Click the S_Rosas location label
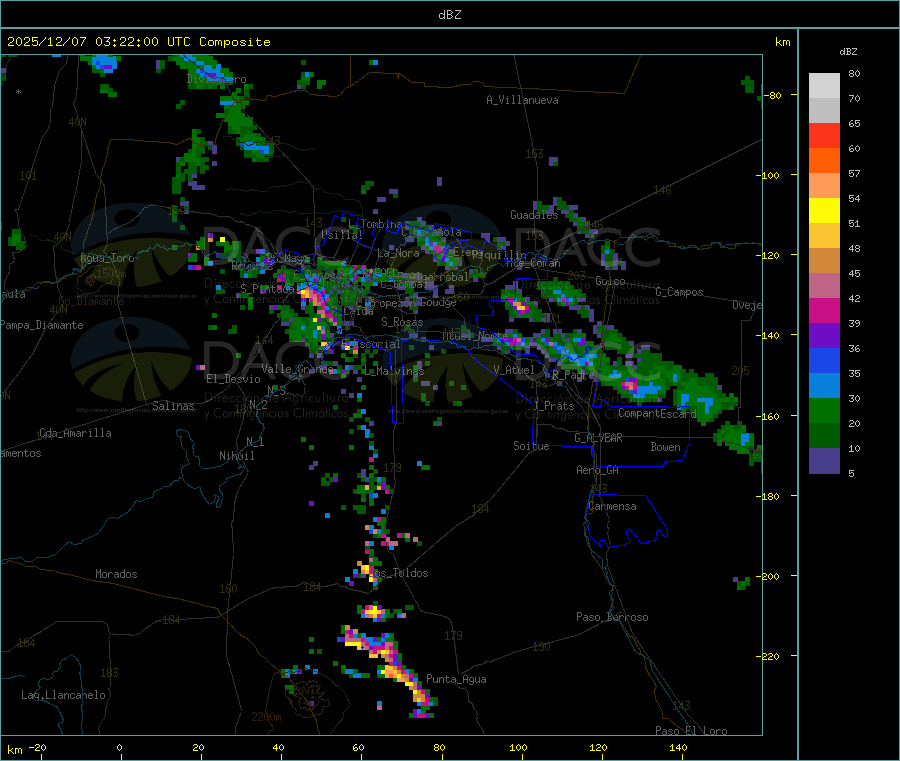Viewport: 900px width, 761px height. 402,322
